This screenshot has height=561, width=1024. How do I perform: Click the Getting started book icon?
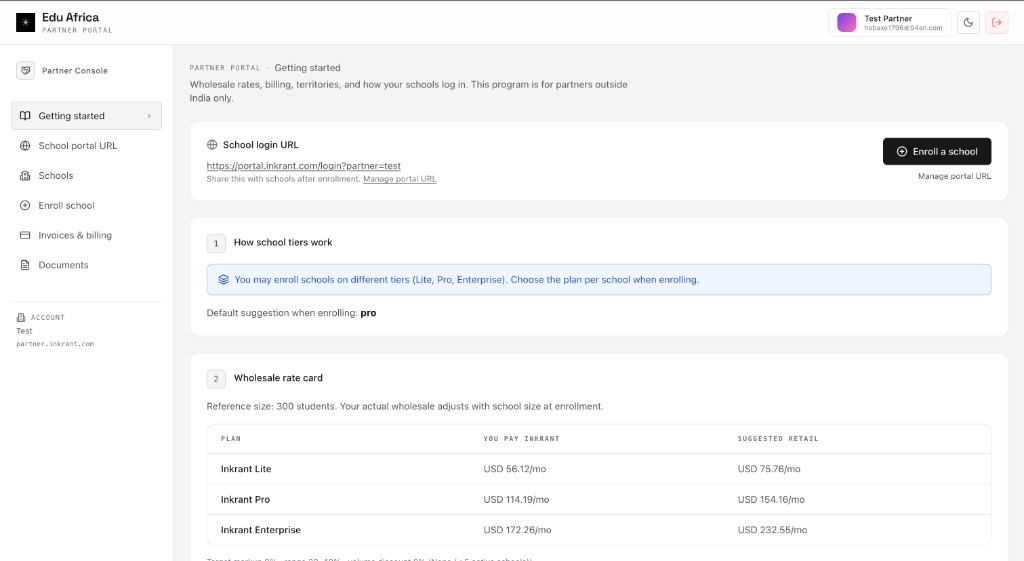coord(25,116)
